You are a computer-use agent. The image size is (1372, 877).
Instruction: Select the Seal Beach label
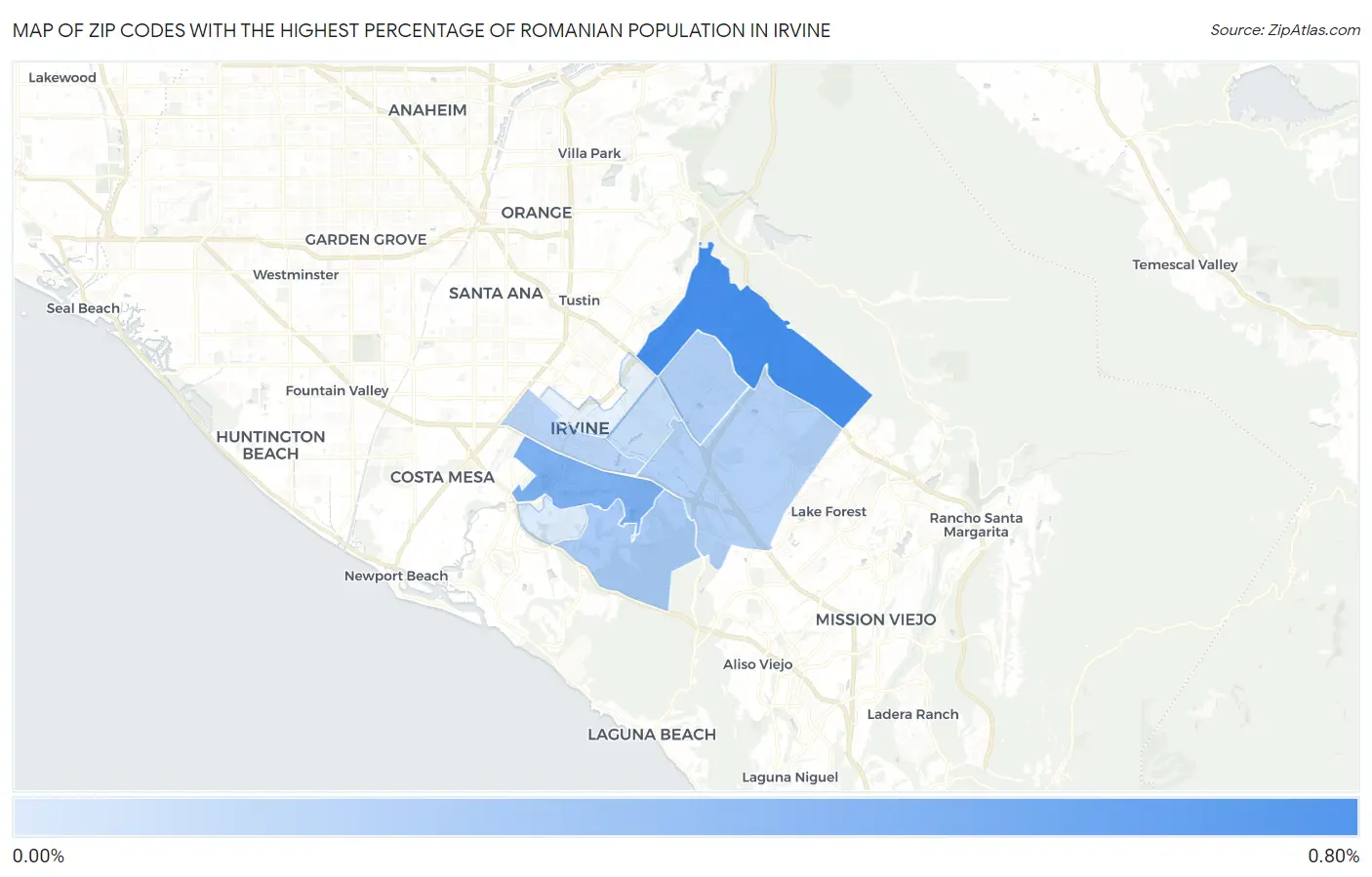83,308
